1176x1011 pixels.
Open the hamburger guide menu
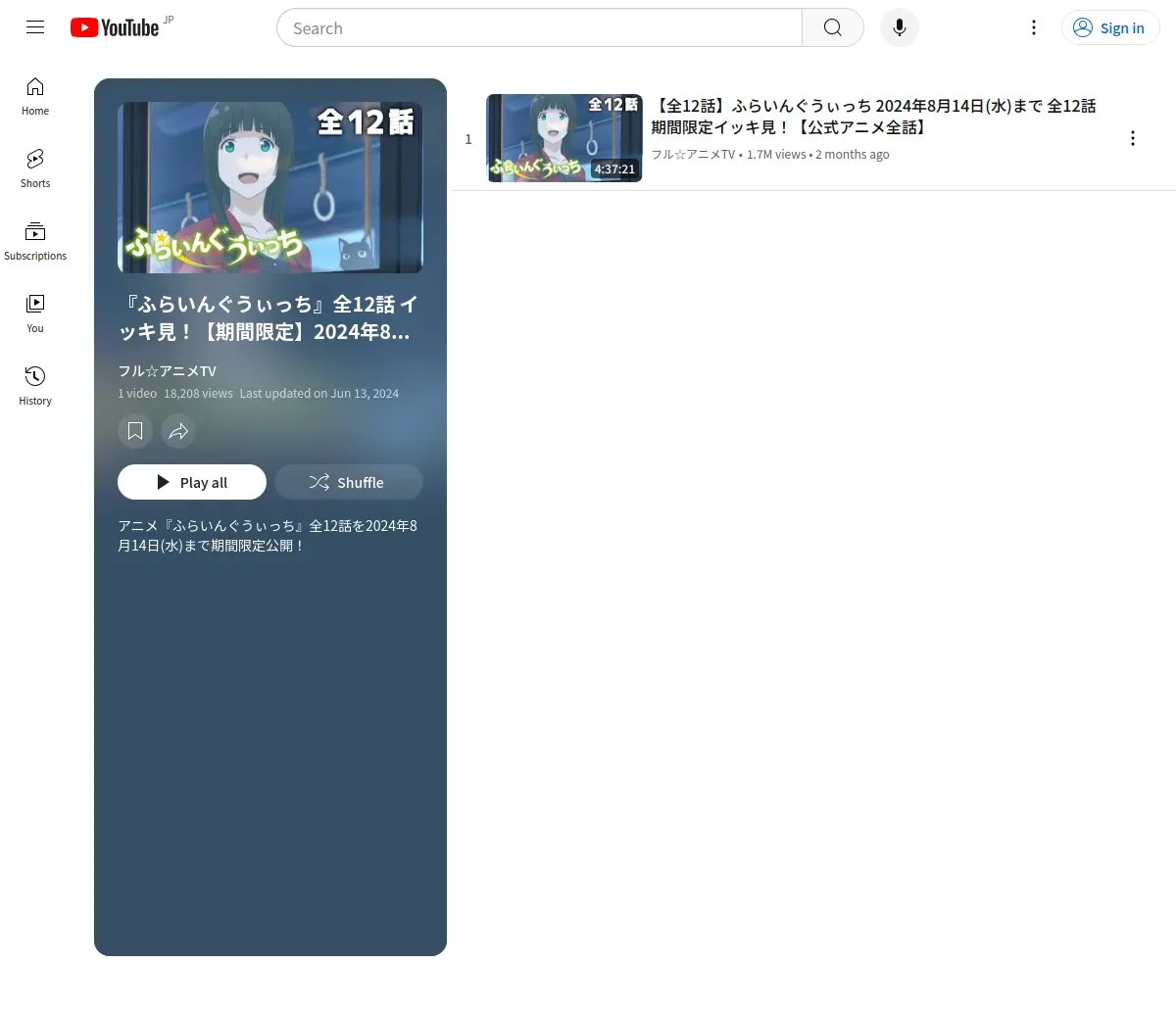[x=35, y=27]
